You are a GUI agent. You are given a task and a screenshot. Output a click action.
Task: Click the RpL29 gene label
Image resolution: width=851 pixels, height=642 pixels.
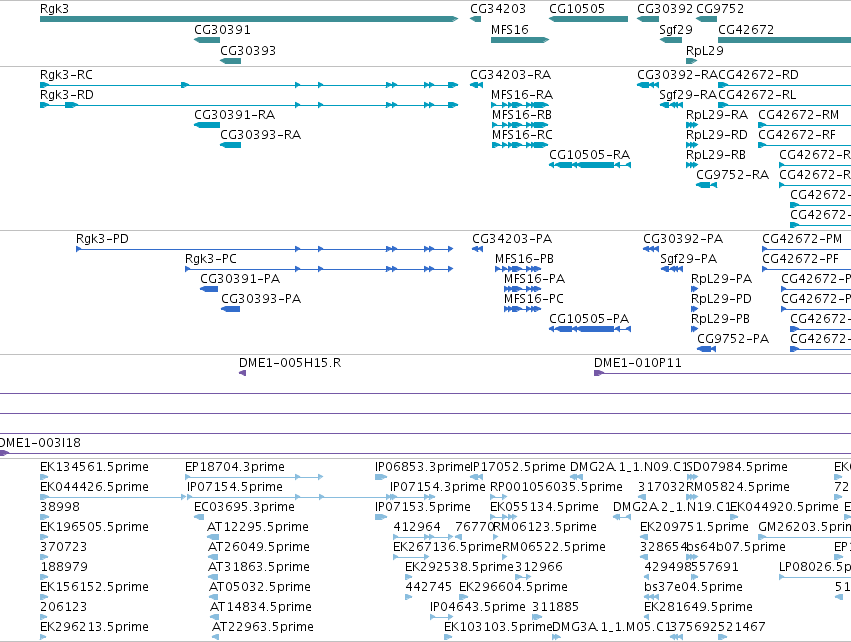pos(704,50)
